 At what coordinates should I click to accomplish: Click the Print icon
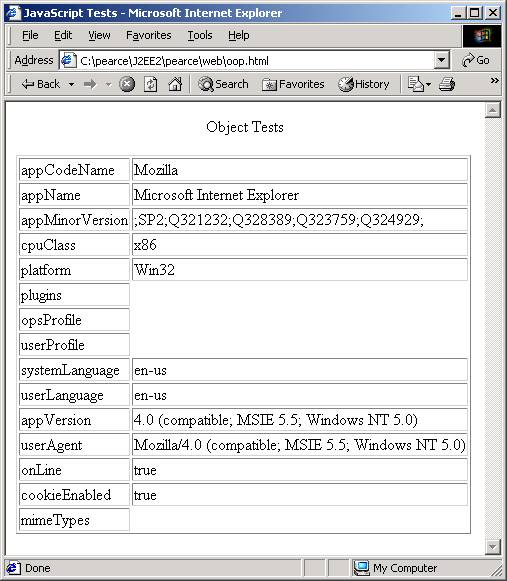coord(447,84)
